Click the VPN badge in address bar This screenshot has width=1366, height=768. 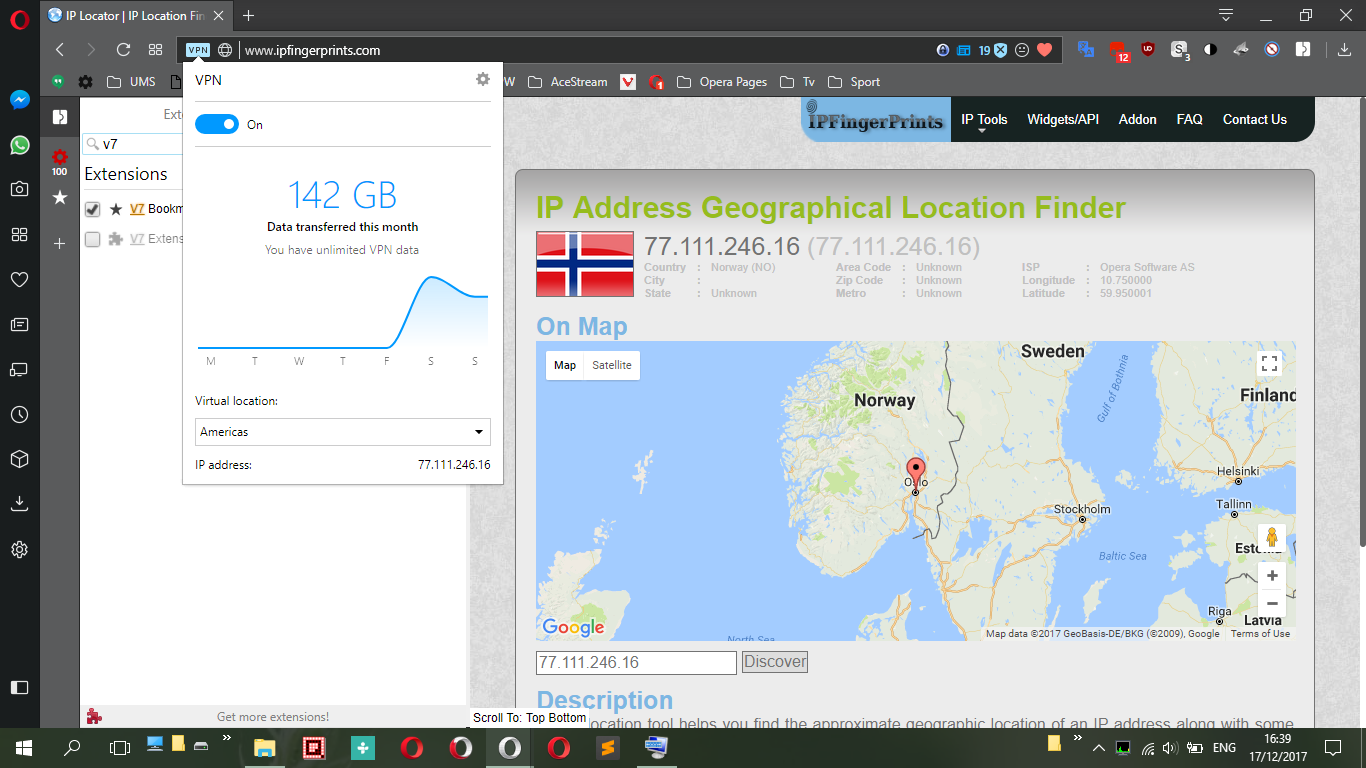[x=198, y=50]
